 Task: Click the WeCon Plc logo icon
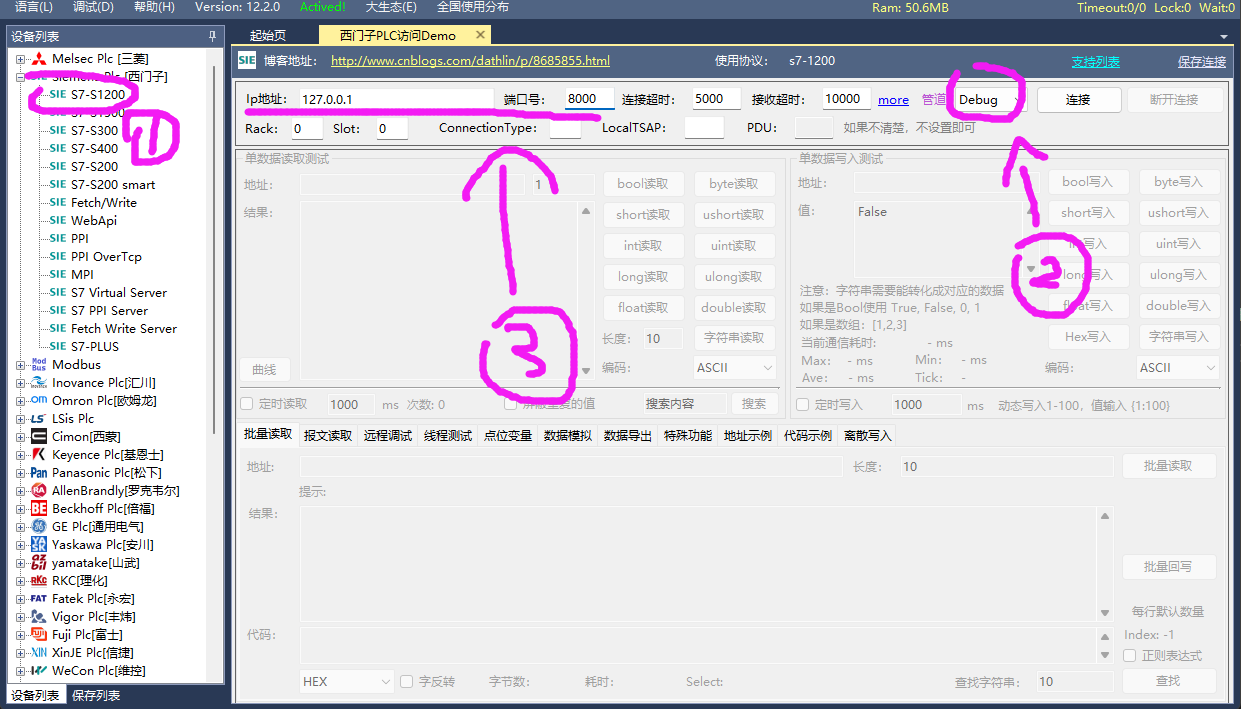click(39, 670)
